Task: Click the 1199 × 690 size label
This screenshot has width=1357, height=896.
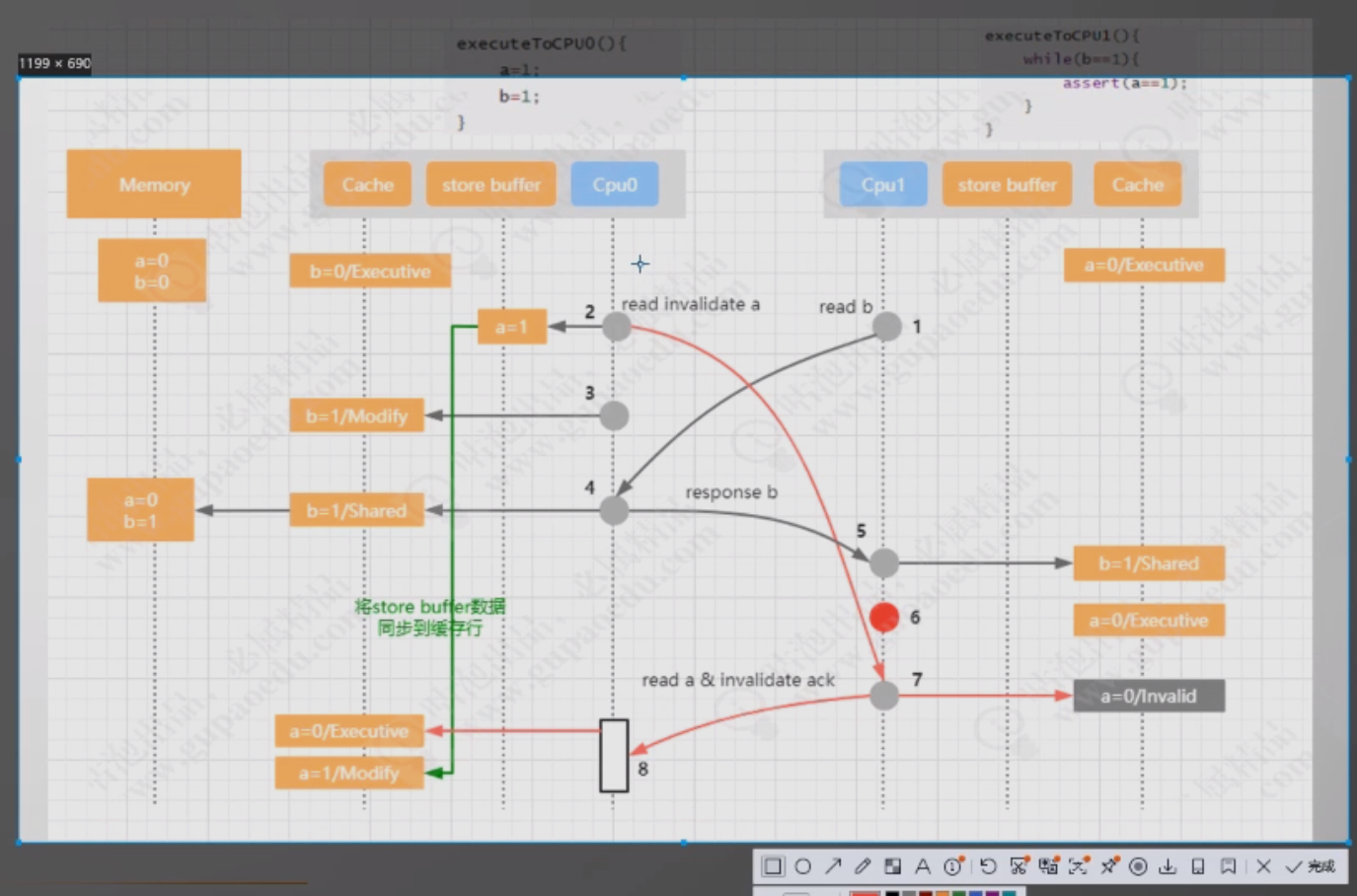Action: click(54, 63)
